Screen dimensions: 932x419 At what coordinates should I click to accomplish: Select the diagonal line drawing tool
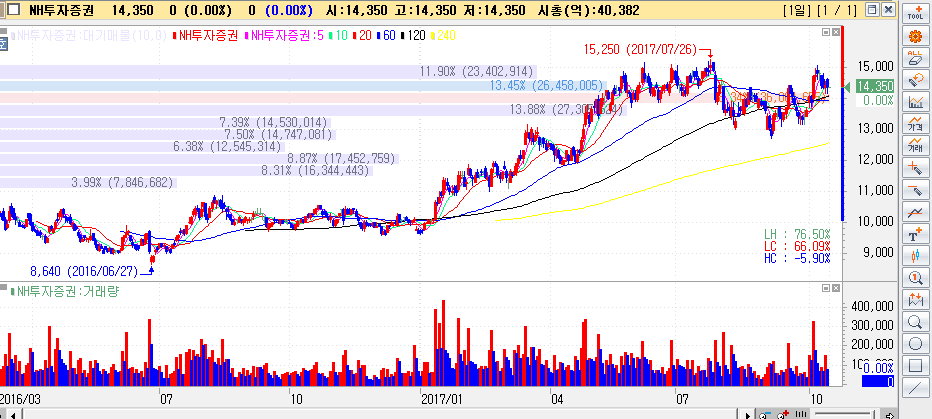pyautogui.click(x=915, y=388)
